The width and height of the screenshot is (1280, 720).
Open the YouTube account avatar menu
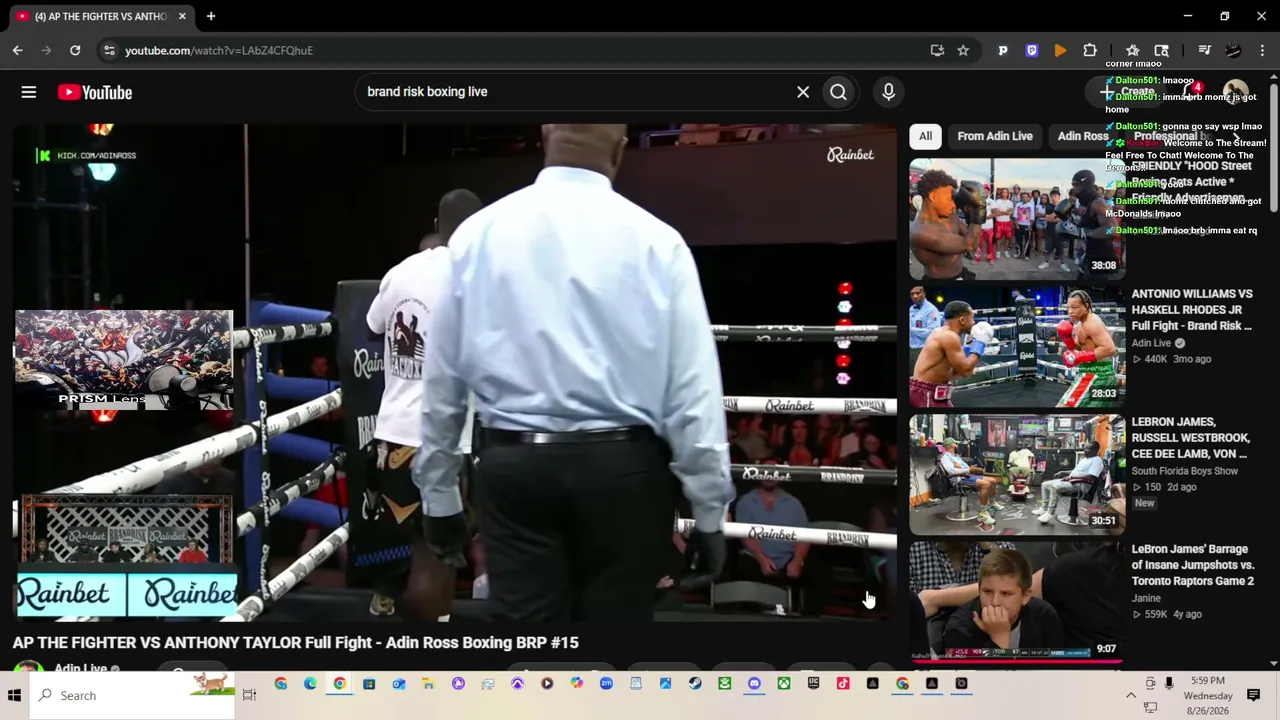pyautogui.click(x=1236, y=92)
